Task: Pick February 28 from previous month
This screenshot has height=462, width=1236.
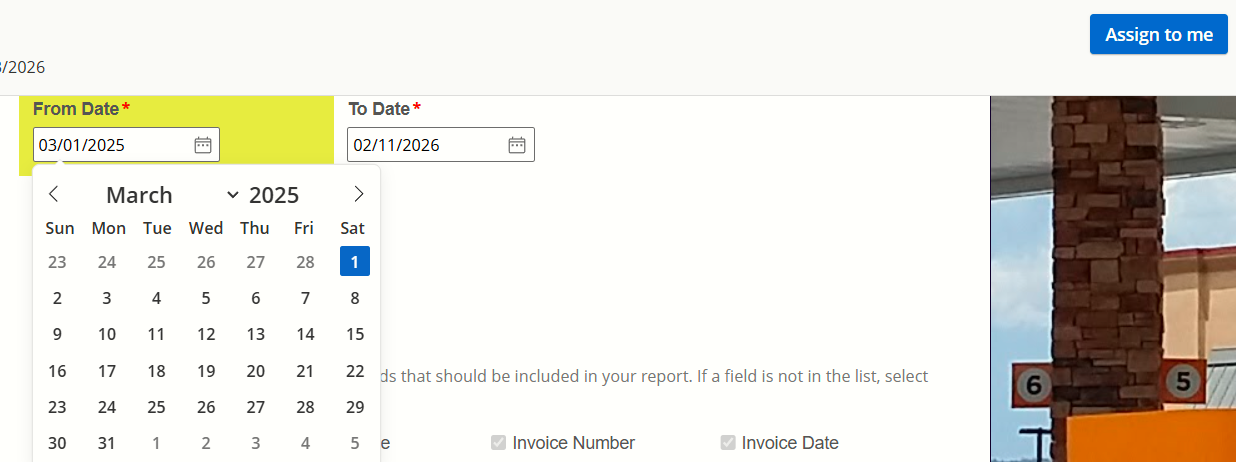Action: pyautogui.click(x=305, y=262)
